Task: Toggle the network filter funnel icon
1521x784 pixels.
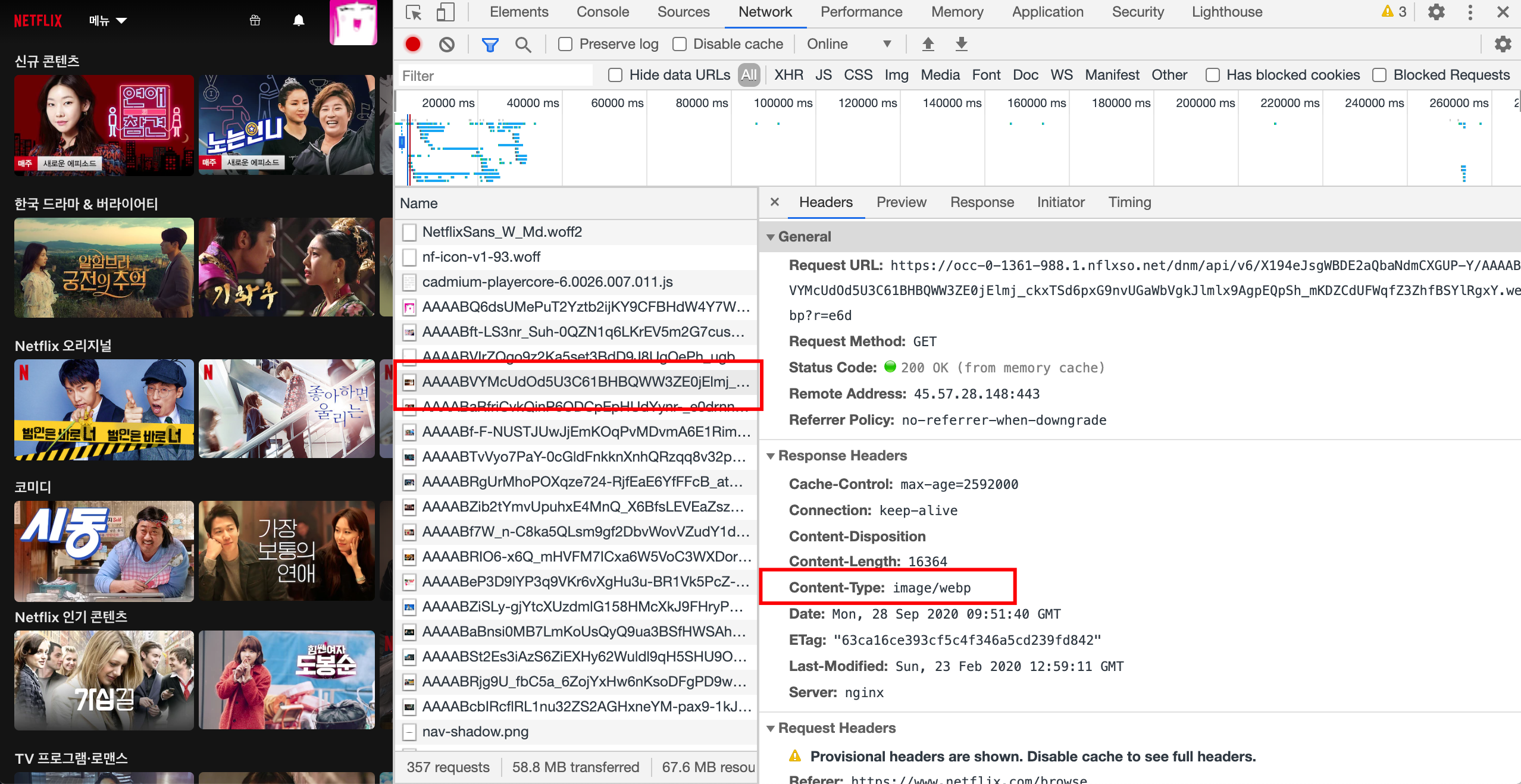Action: tap(490, 44)
